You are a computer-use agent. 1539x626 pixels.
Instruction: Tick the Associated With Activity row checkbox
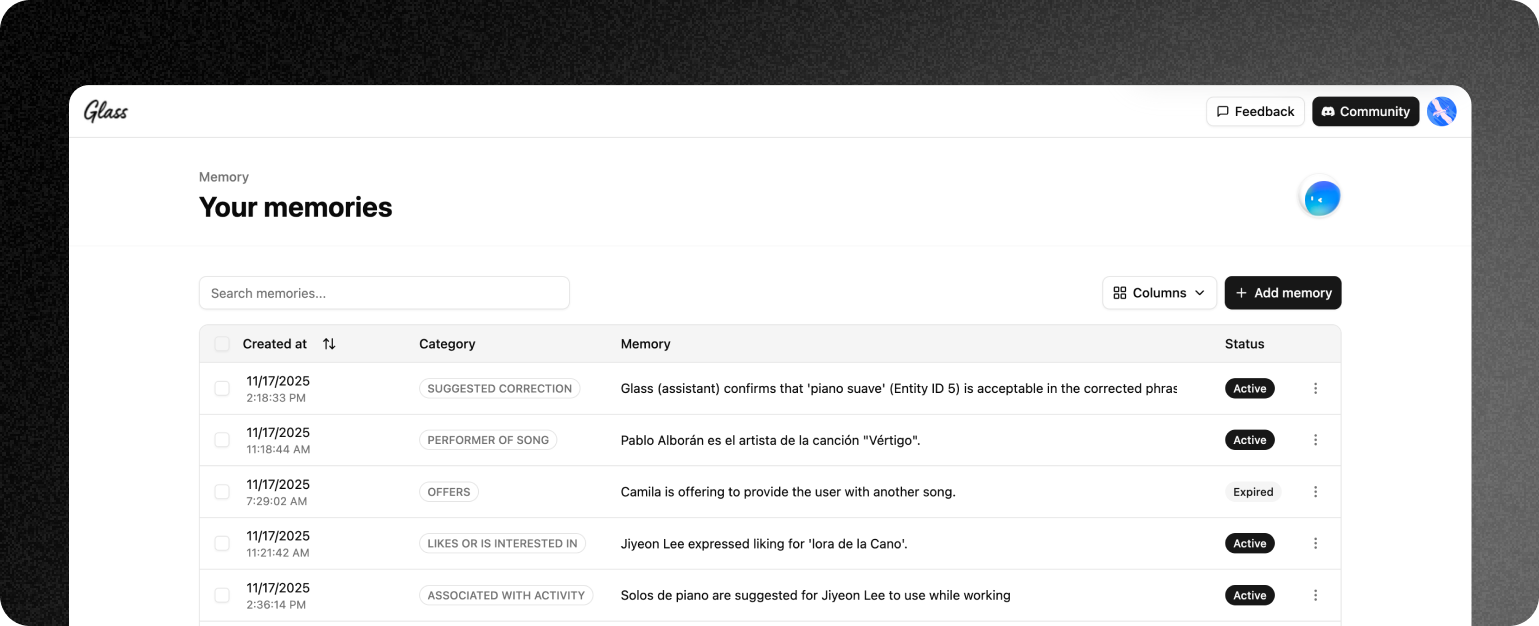point(222,595)
